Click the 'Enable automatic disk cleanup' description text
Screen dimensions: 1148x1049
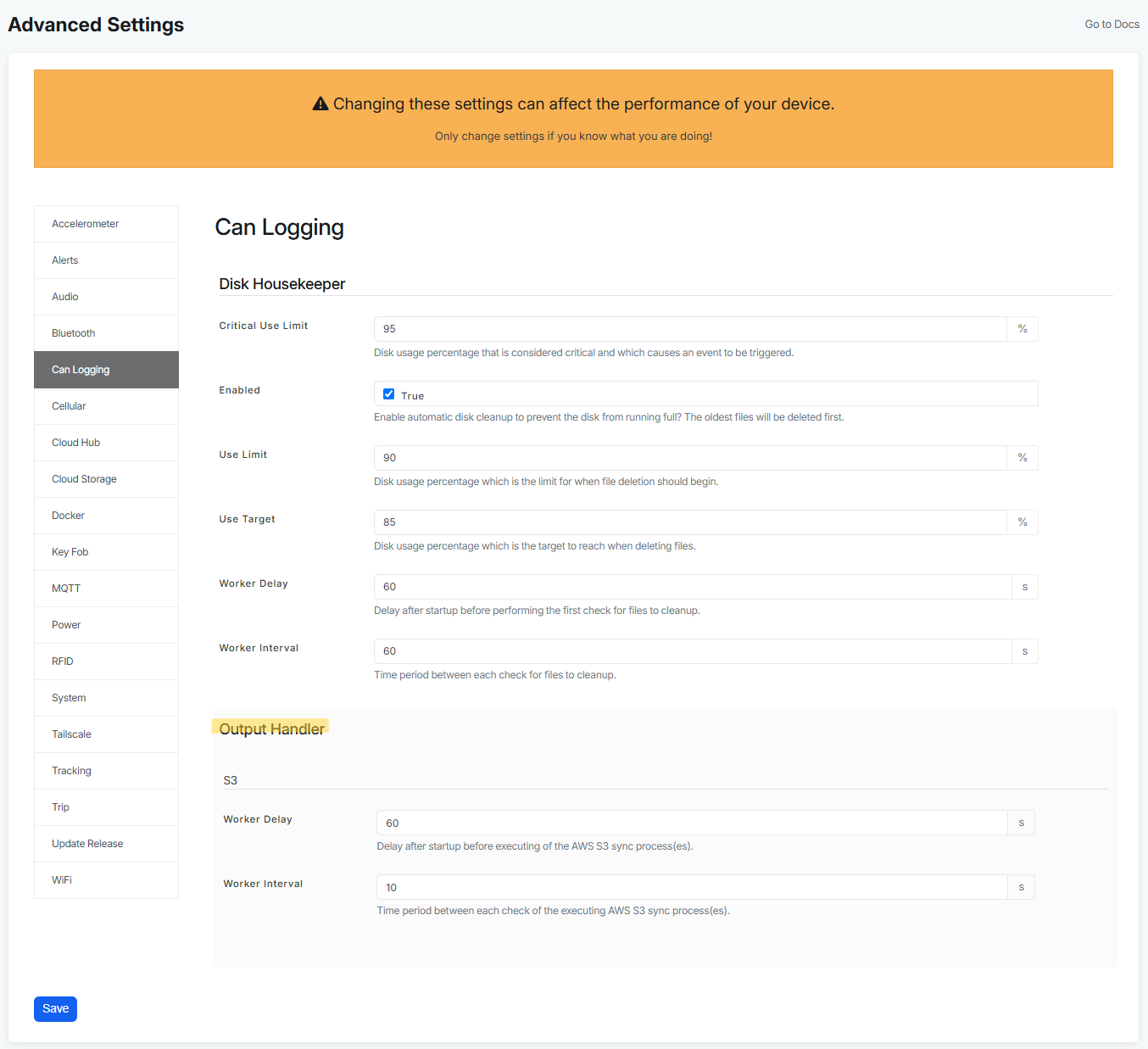pyautogui.click(x=609, y=417)
